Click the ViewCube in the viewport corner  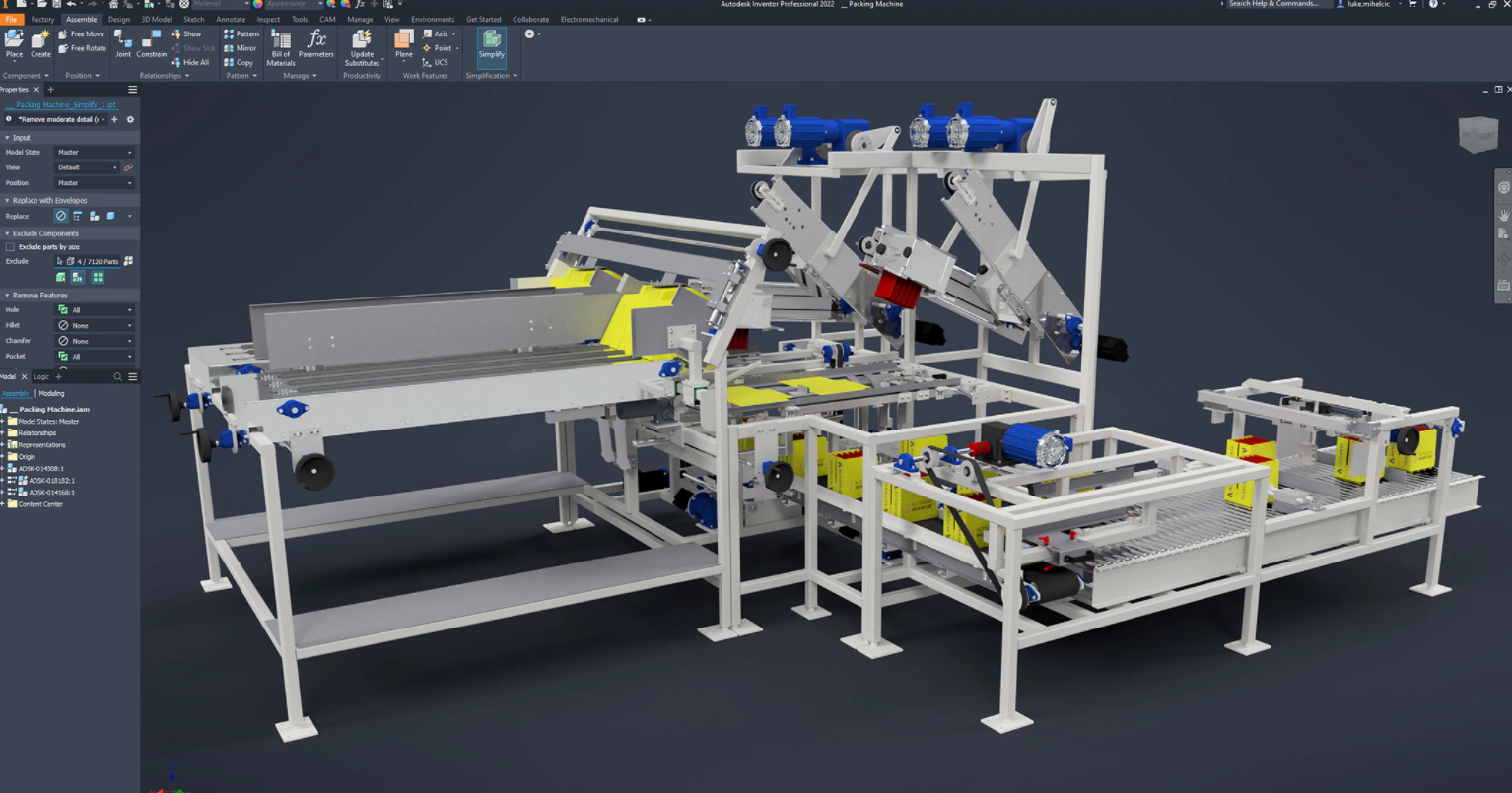click(x=1478, y=135)
